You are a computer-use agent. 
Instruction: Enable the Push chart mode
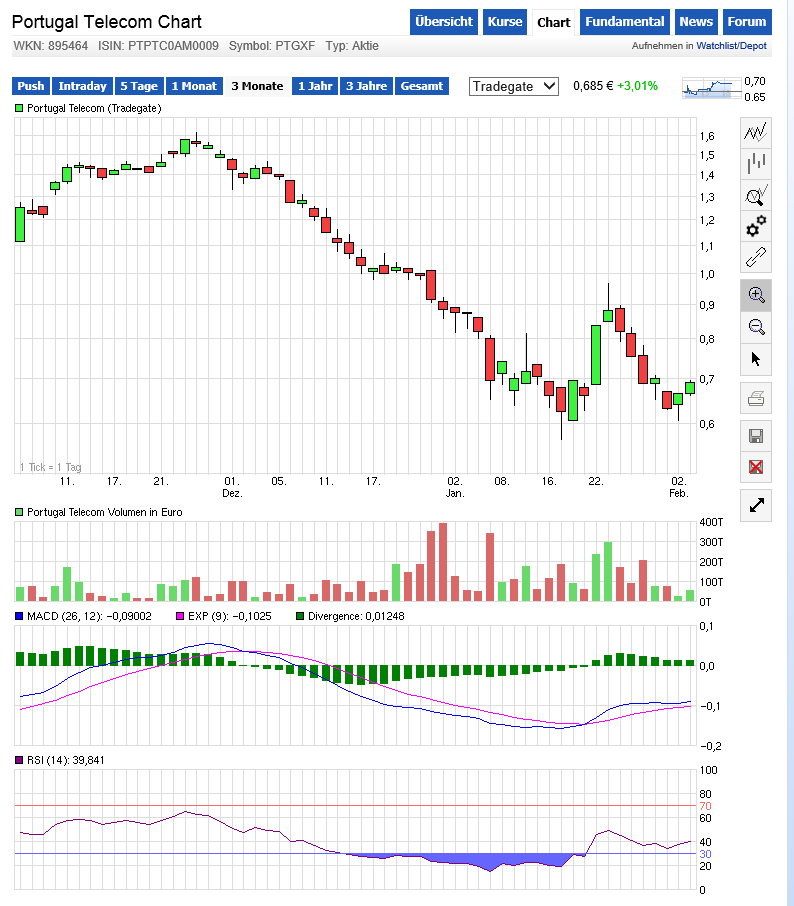[x=31, y=86]
